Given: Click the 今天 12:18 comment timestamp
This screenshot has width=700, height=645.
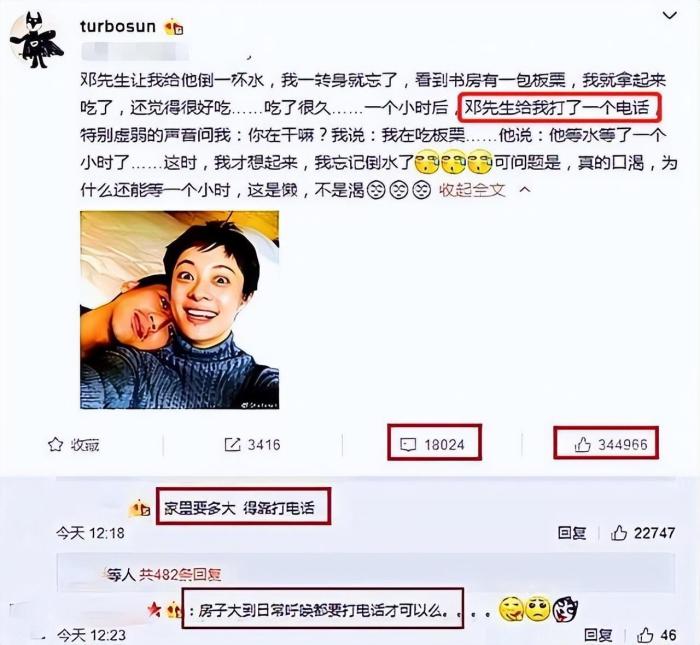Looking at the screenshot, I should click(x=91, y=533).
